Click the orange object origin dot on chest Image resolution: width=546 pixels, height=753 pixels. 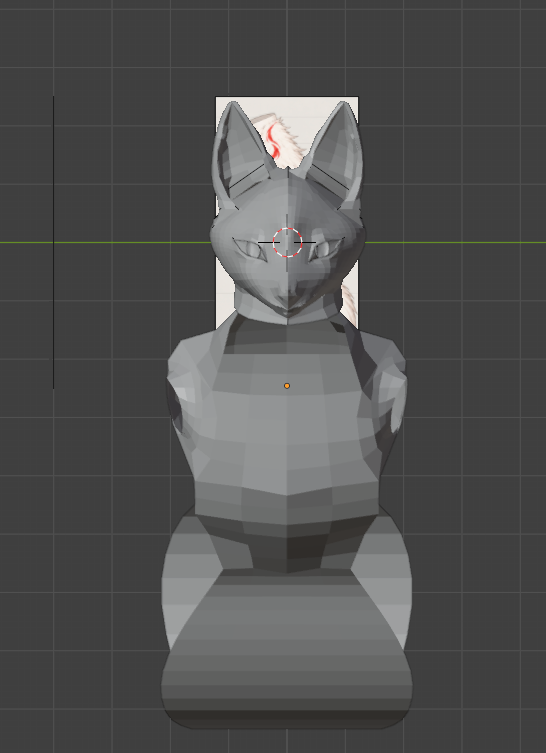287,386
